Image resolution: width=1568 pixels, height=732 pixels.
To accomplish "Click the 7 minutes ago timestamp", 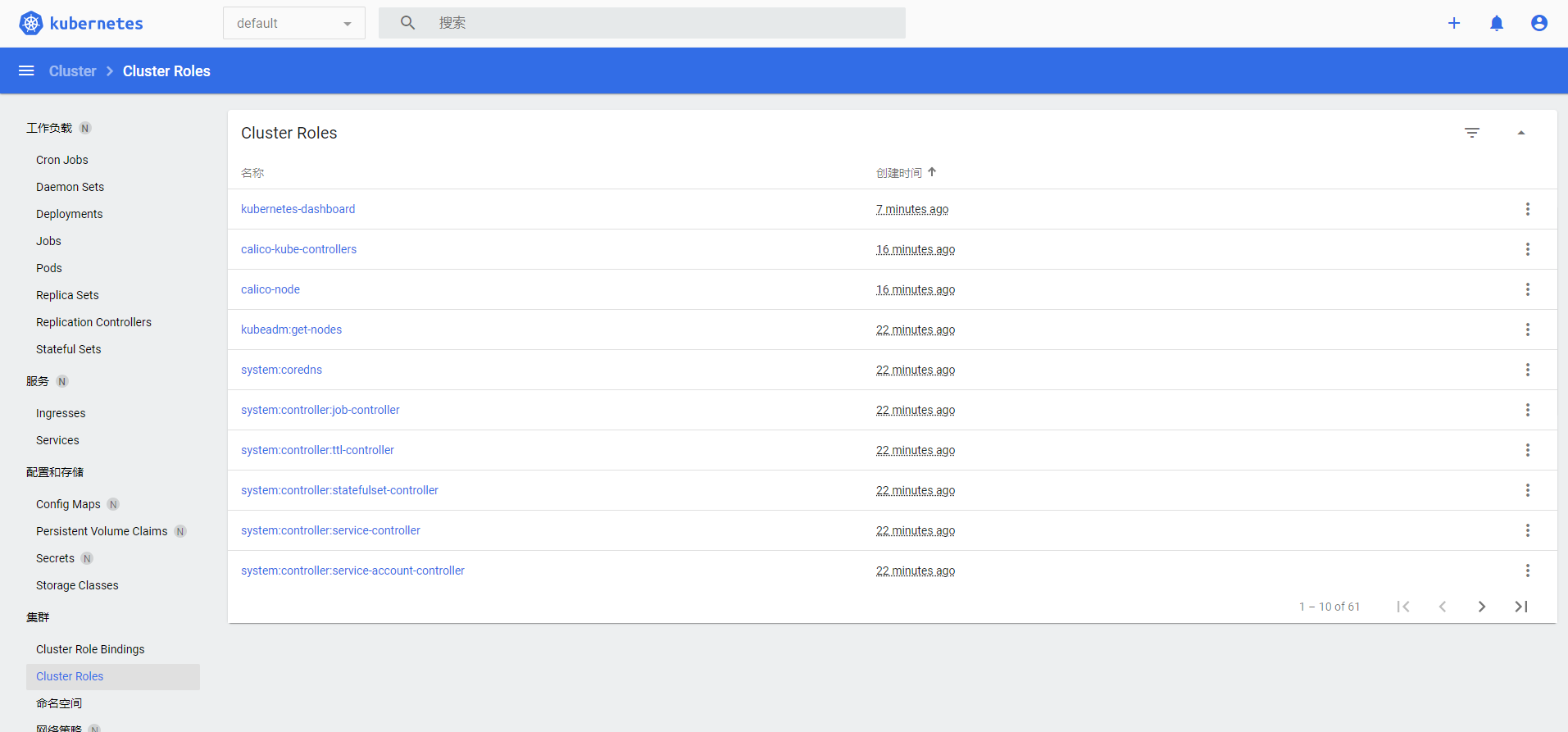I will pos(912,209).
